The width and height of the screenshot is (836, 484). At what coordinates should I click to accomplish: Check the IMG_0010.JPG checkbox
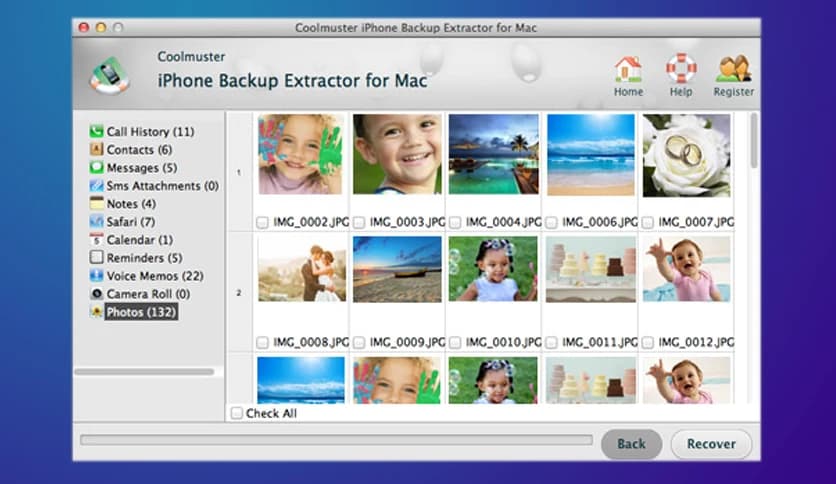pyautogui.click(x=455, y=342)
